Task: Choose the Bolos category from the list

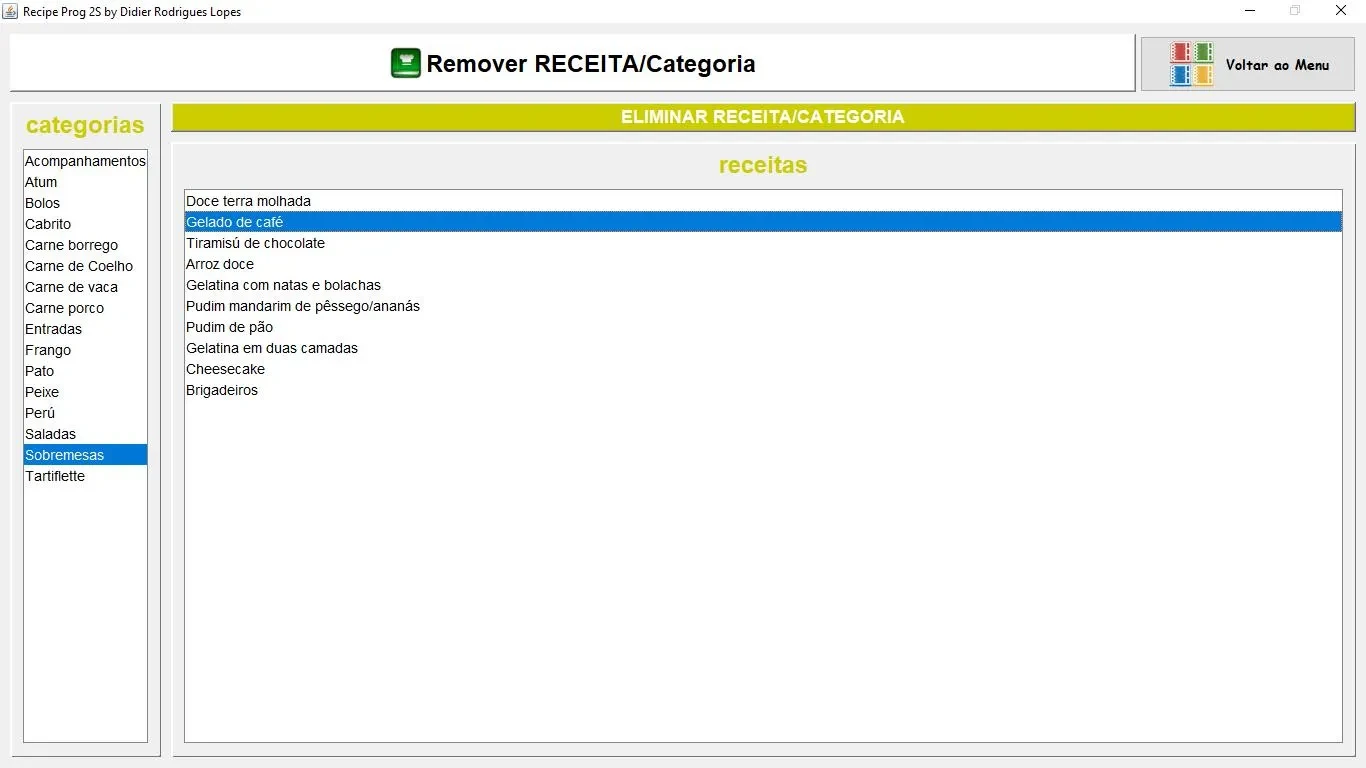Action: coord(43,203)
